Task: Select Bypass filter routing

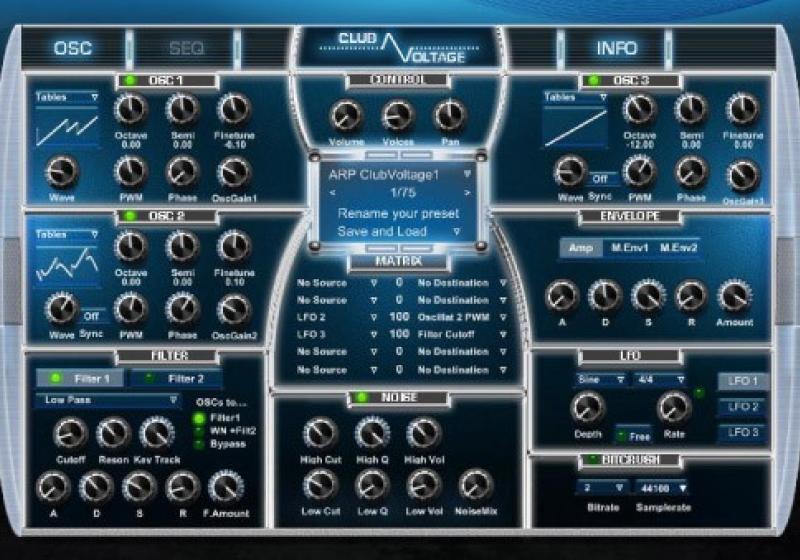Action: click(x=198, y=445)
